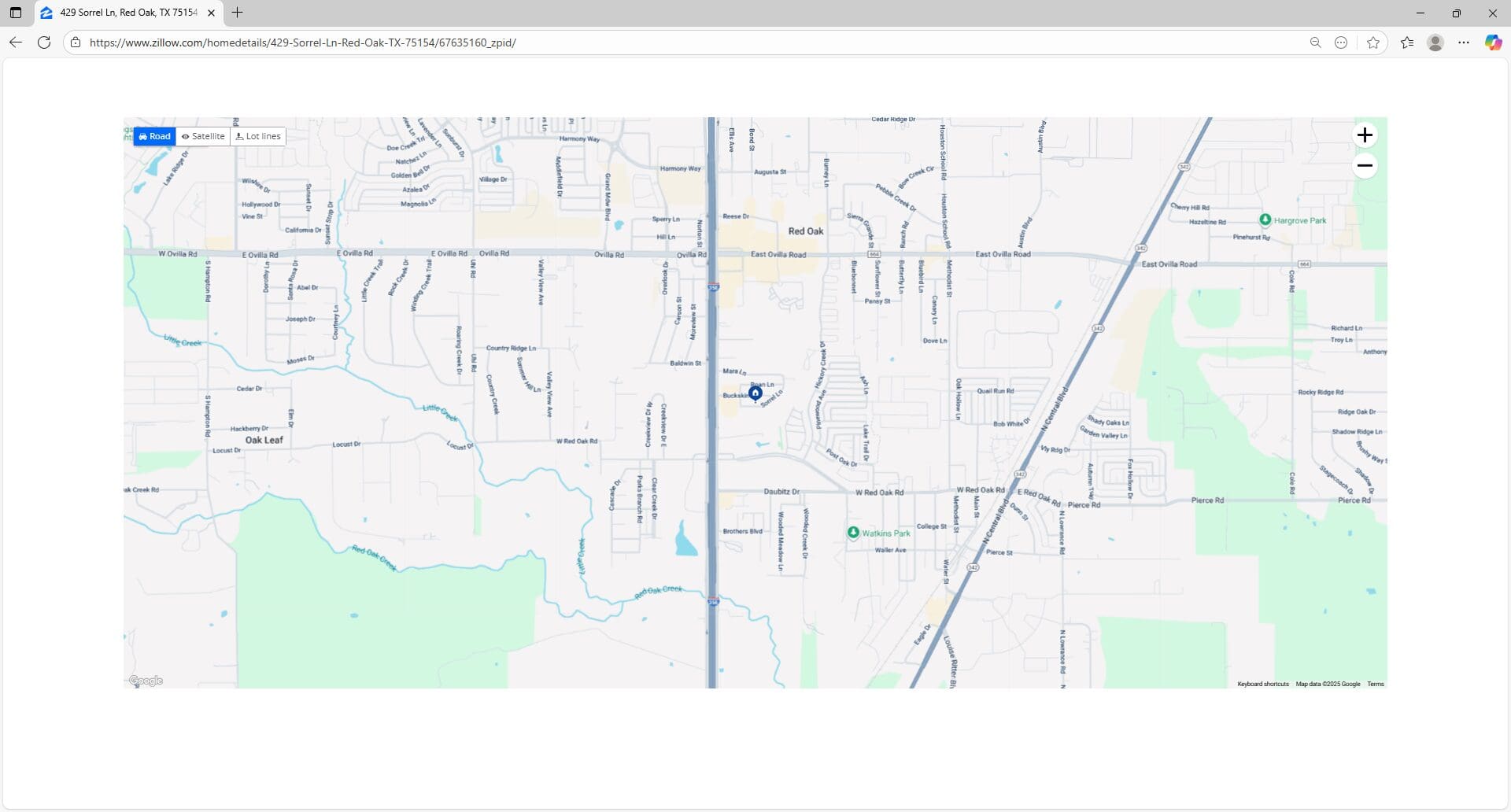
Task: Click the Watkins Park marker icon
Action: (853, 533)
